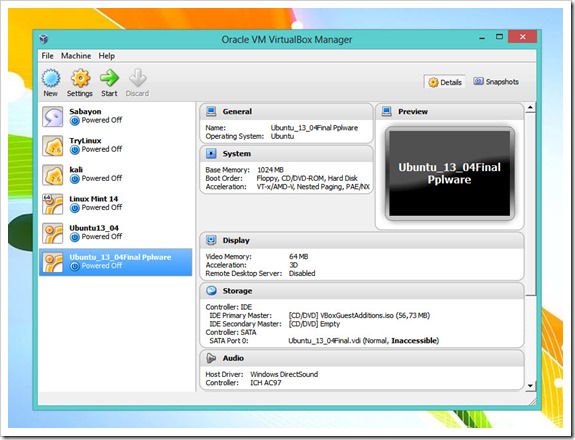This screenshot has height=440, width=575.
Task: Click the System section chip icon
Action: tap(211, 154)
